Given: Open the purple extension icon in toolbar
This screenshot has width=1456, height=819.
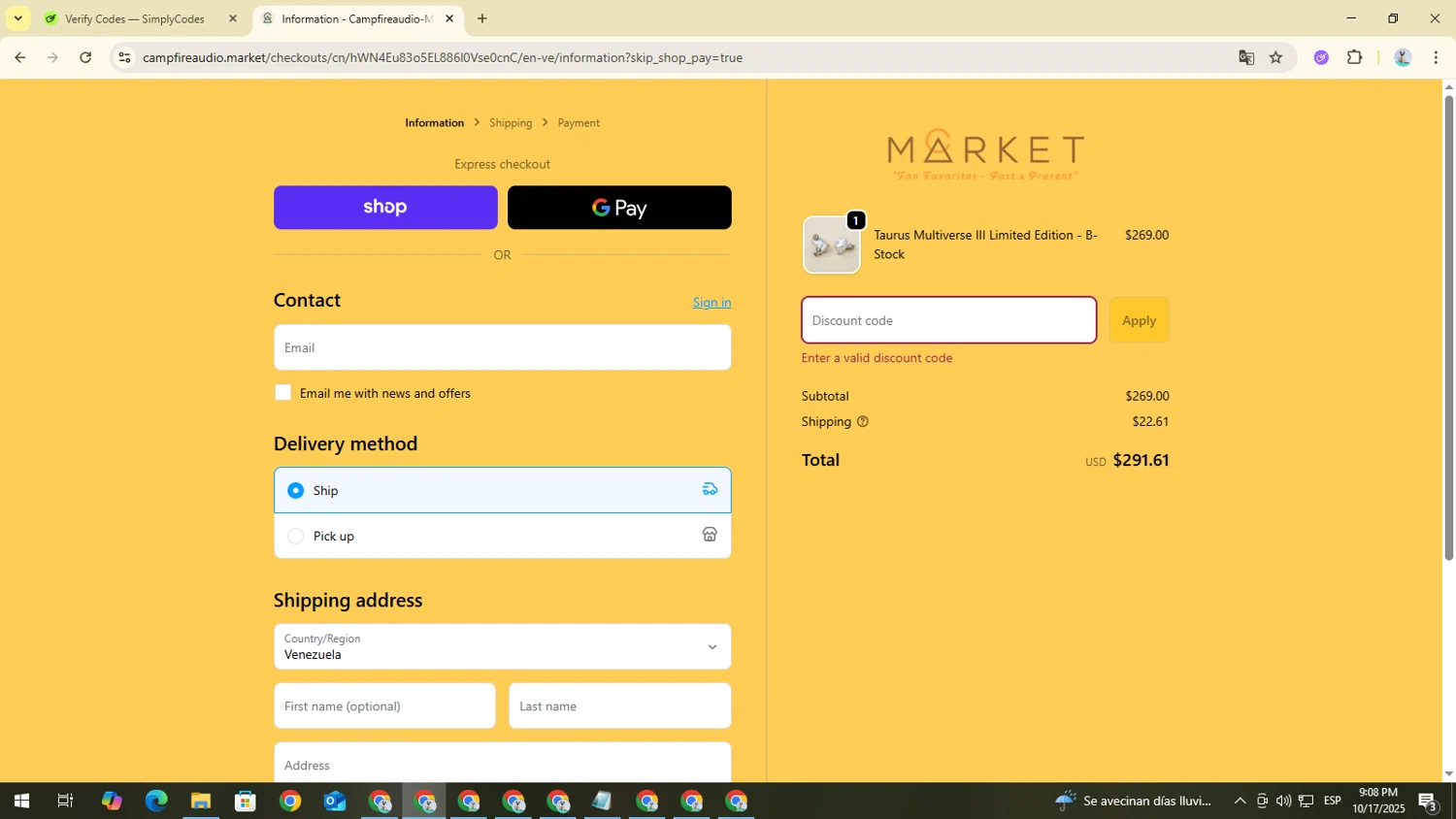Looking at the screenshot, I should click(1321, 57).
